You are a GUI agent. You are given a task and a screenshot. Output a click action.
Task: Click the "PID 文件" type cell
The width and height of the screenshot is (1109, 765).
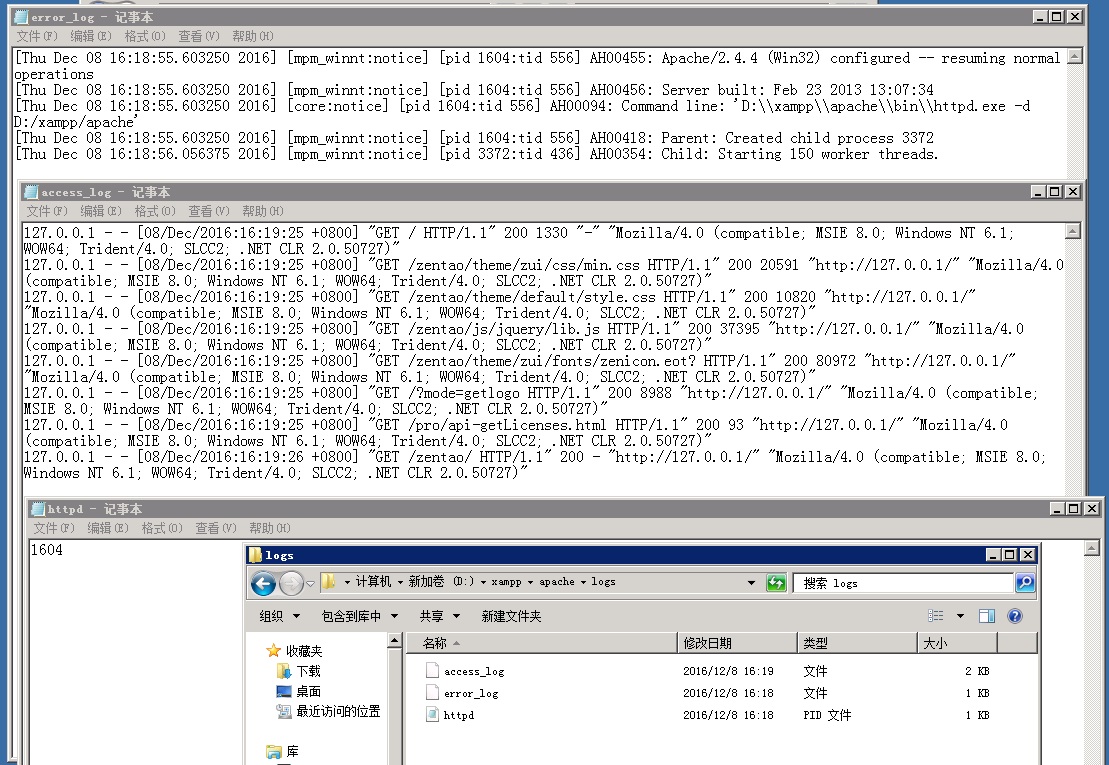(827, 715)
